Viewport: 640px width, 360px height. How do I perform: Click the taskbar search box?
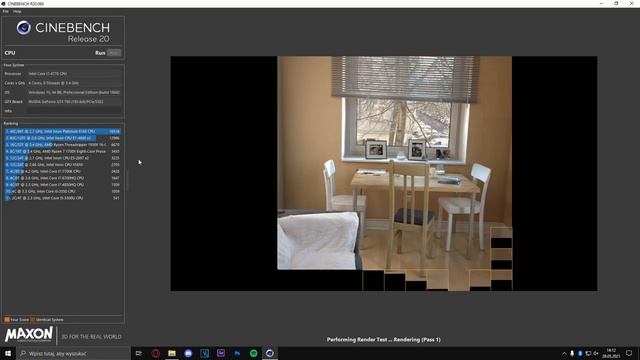73,353
